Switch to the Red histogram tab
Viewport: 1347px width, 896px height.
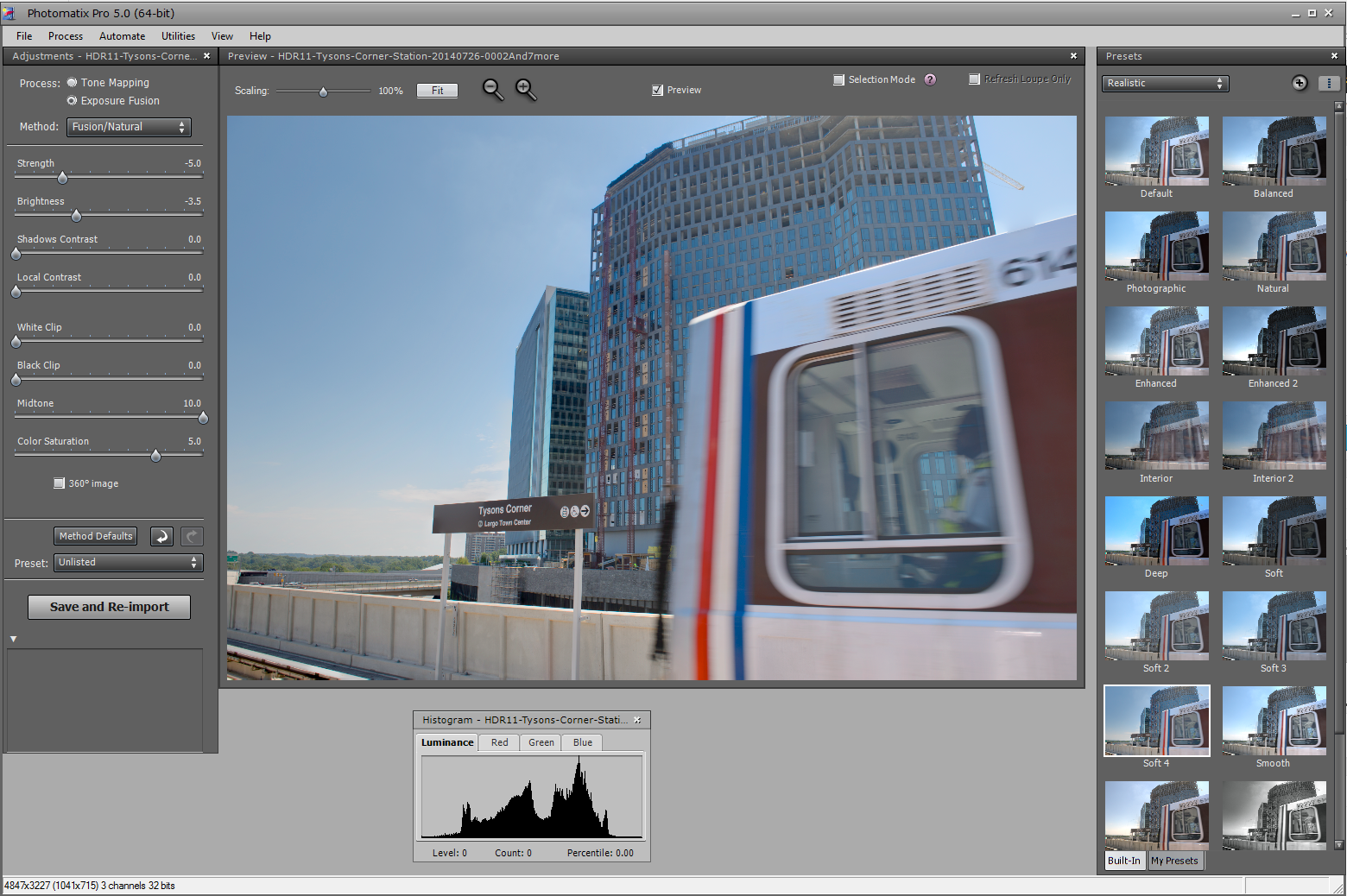499,741
